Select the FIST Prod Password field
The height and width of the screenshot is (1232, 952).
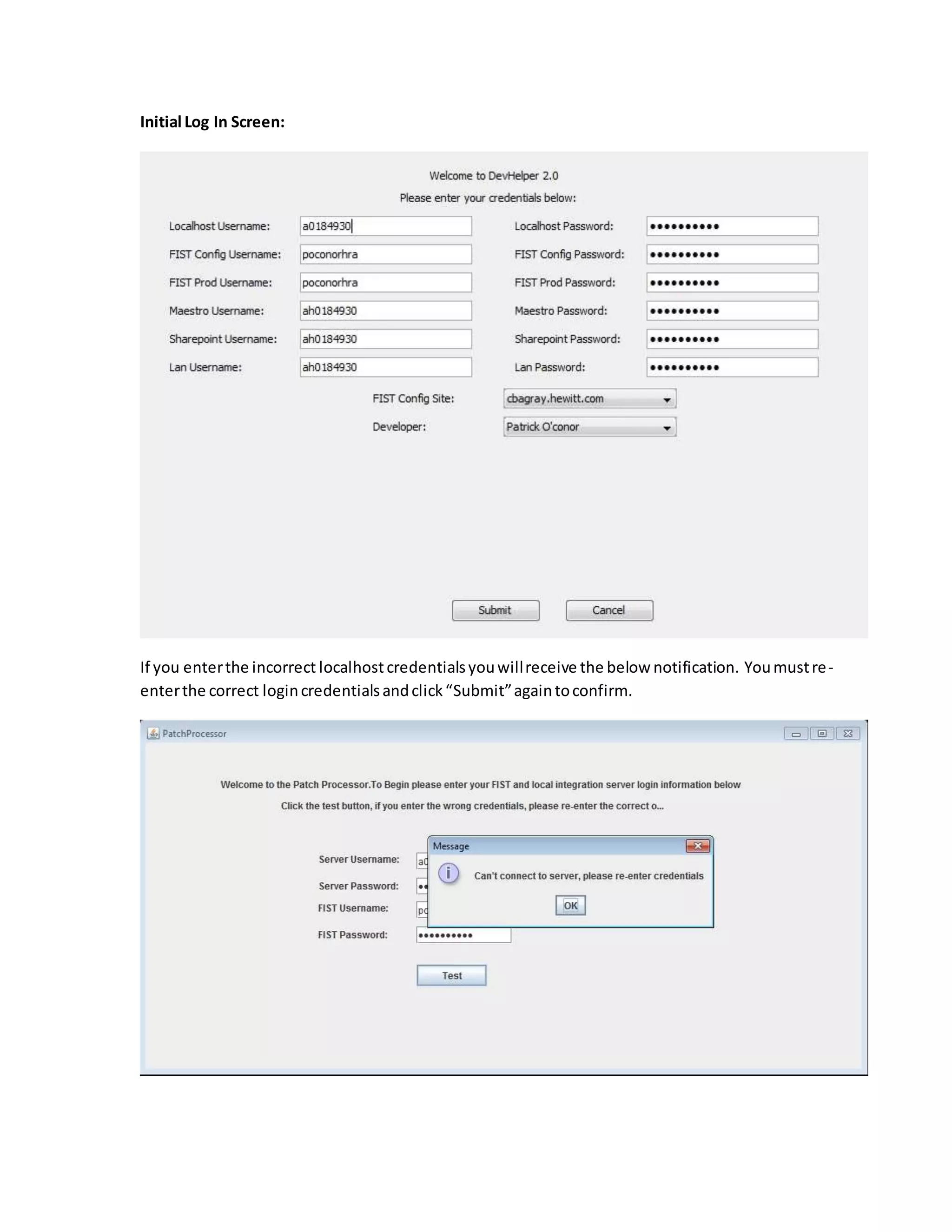732,283
